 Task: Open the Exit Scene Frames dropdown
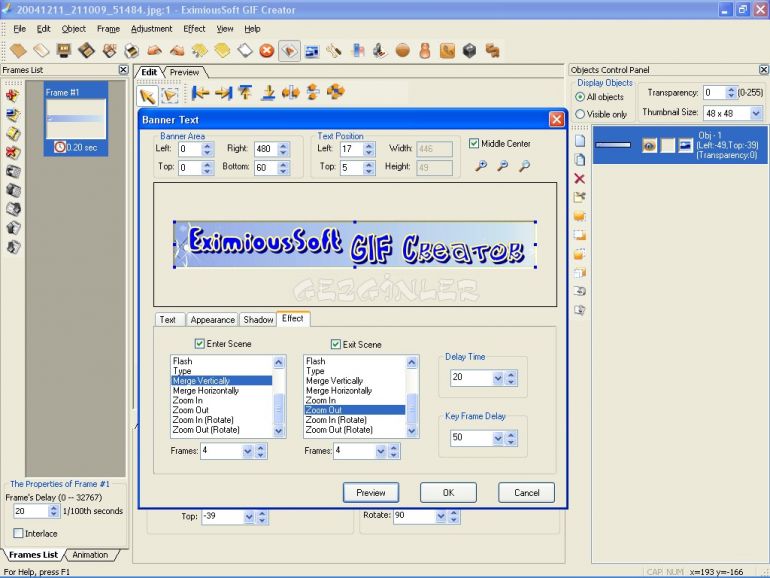(x=381, y=451)
